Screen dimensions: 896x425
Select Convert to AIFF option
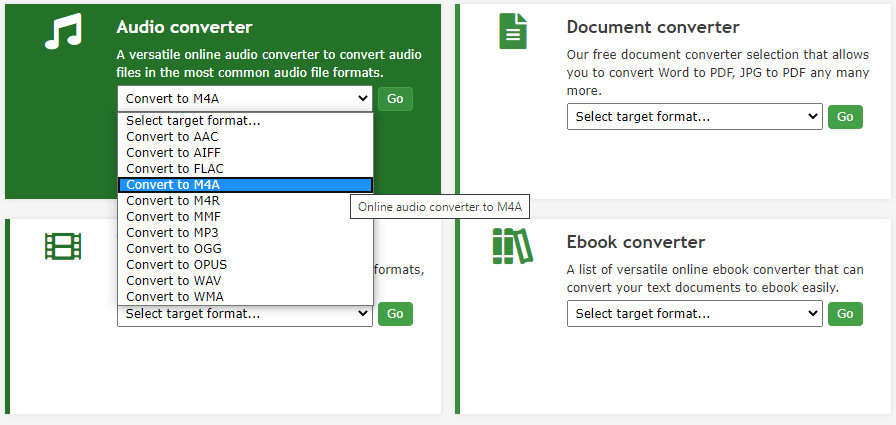(x=245, y=153)
